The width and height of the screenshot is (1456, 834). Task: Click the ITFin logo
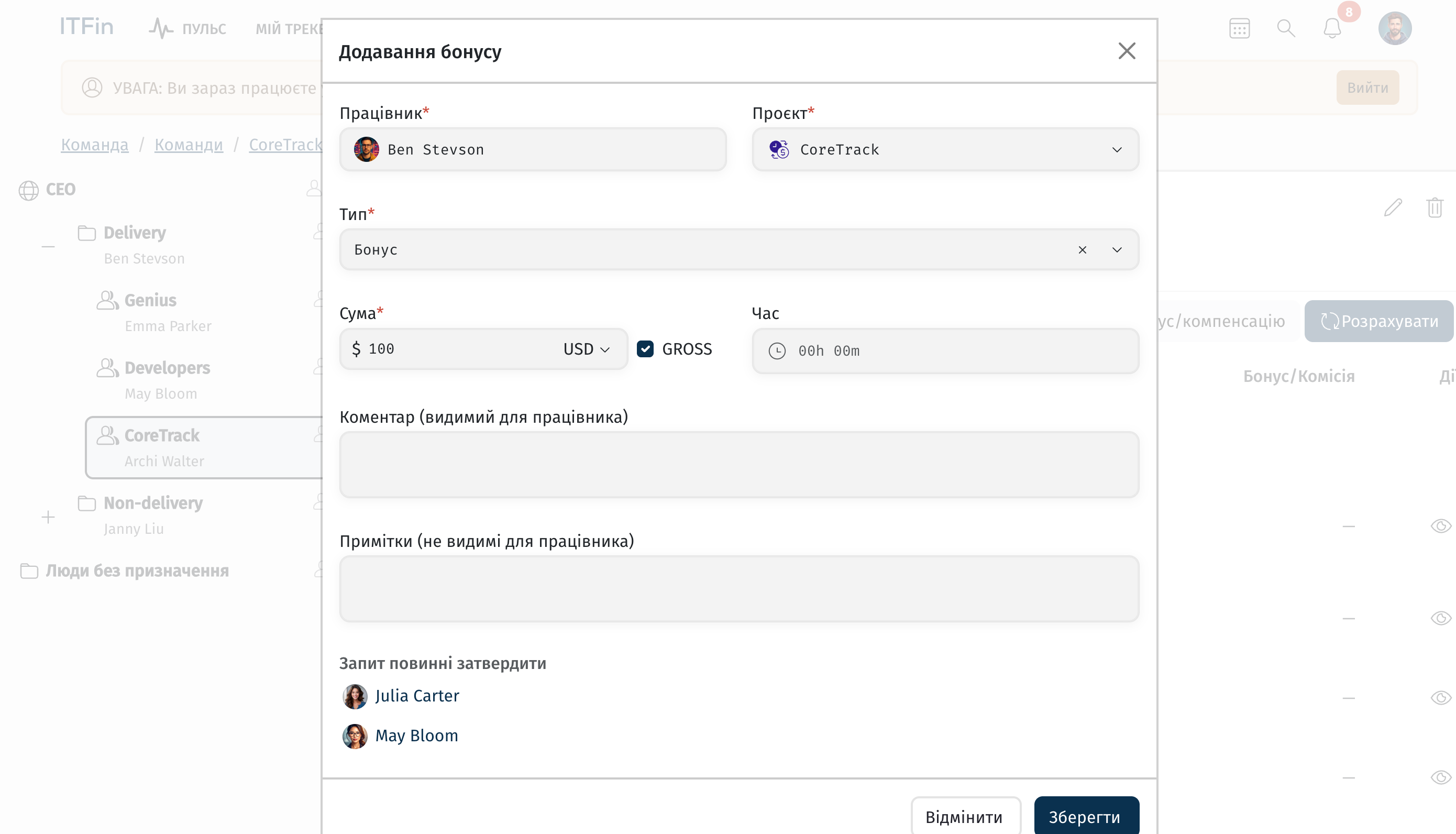coord(86,27)
